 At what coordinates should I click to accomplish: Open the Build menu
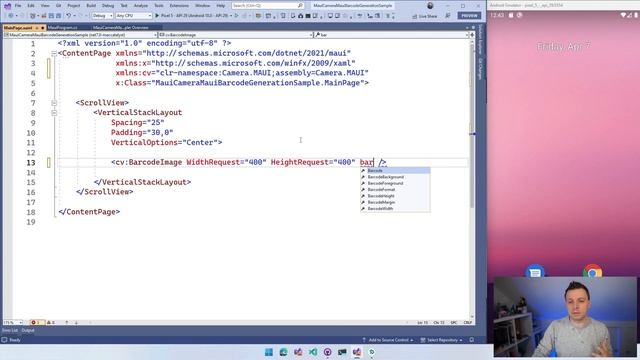tap(91, 6)
